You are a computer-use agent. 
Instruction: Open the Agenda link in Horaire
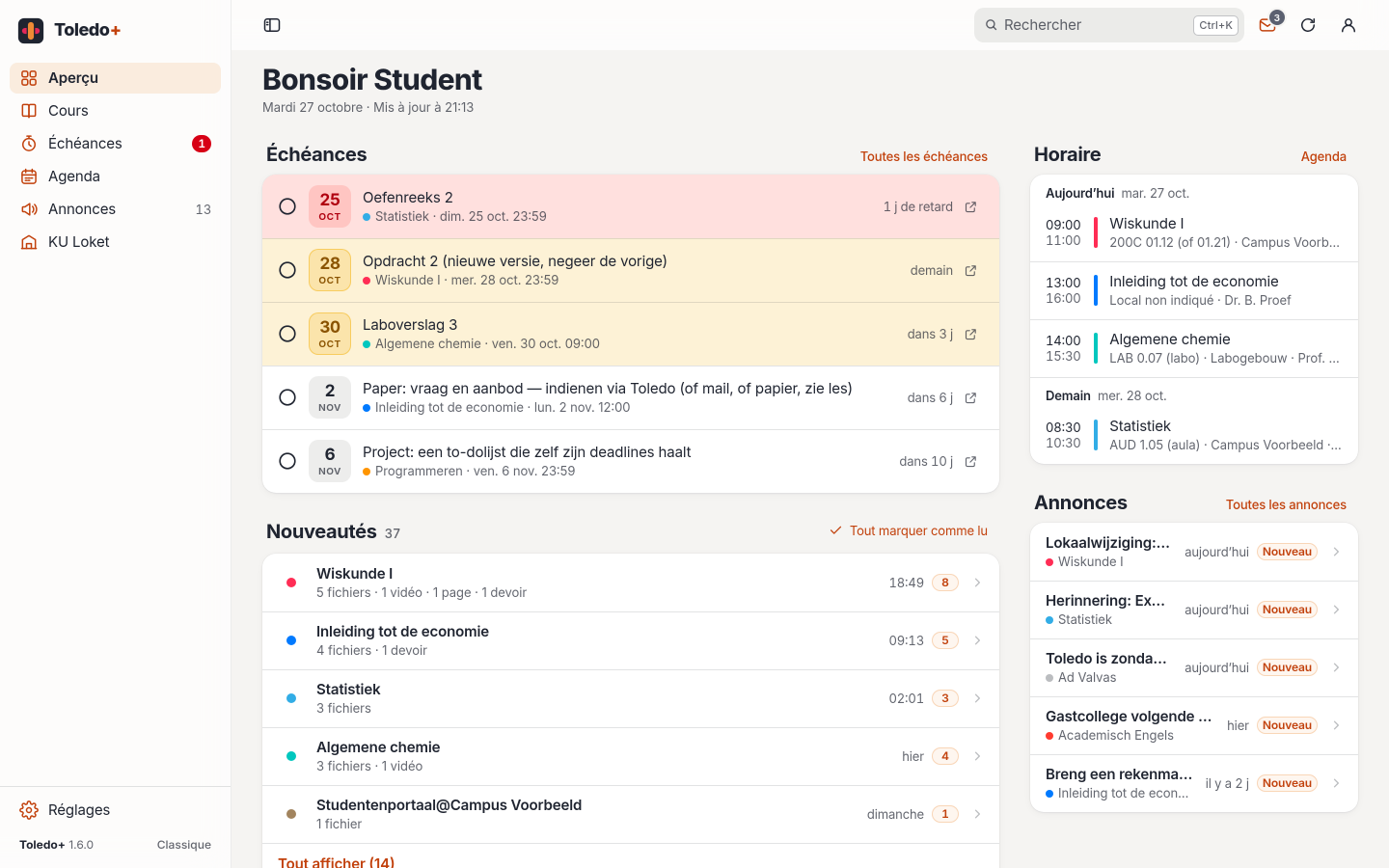coord(1323,156)
